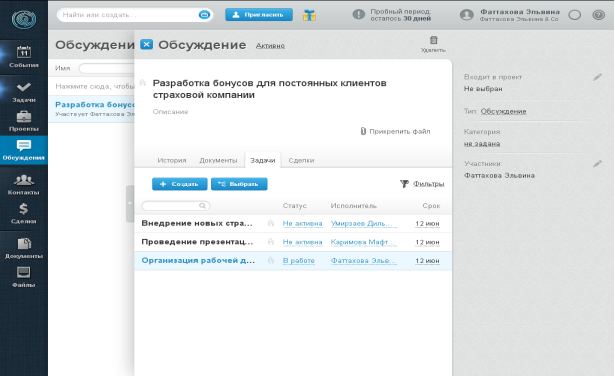Open the help question-mark icon

[599, 15]
